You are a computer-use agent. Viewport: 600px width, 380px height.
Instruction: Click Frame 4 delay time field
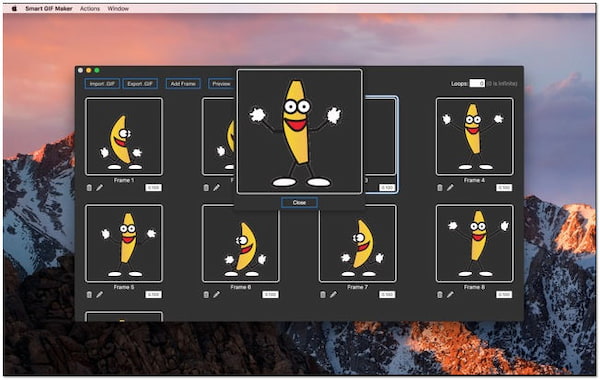point(504,188)
